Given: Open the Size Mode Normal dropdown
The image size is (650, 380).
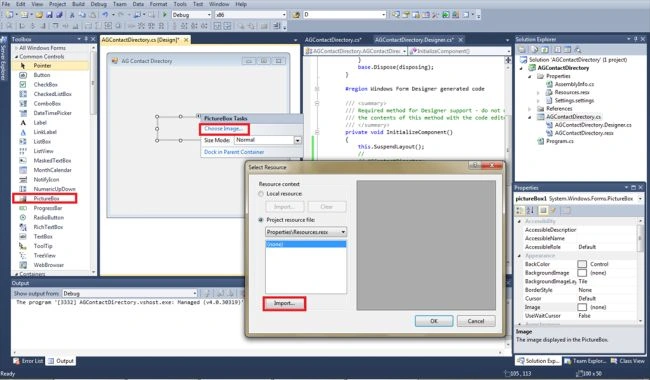Looking at the screenshot, I should [x=268, y=140].
